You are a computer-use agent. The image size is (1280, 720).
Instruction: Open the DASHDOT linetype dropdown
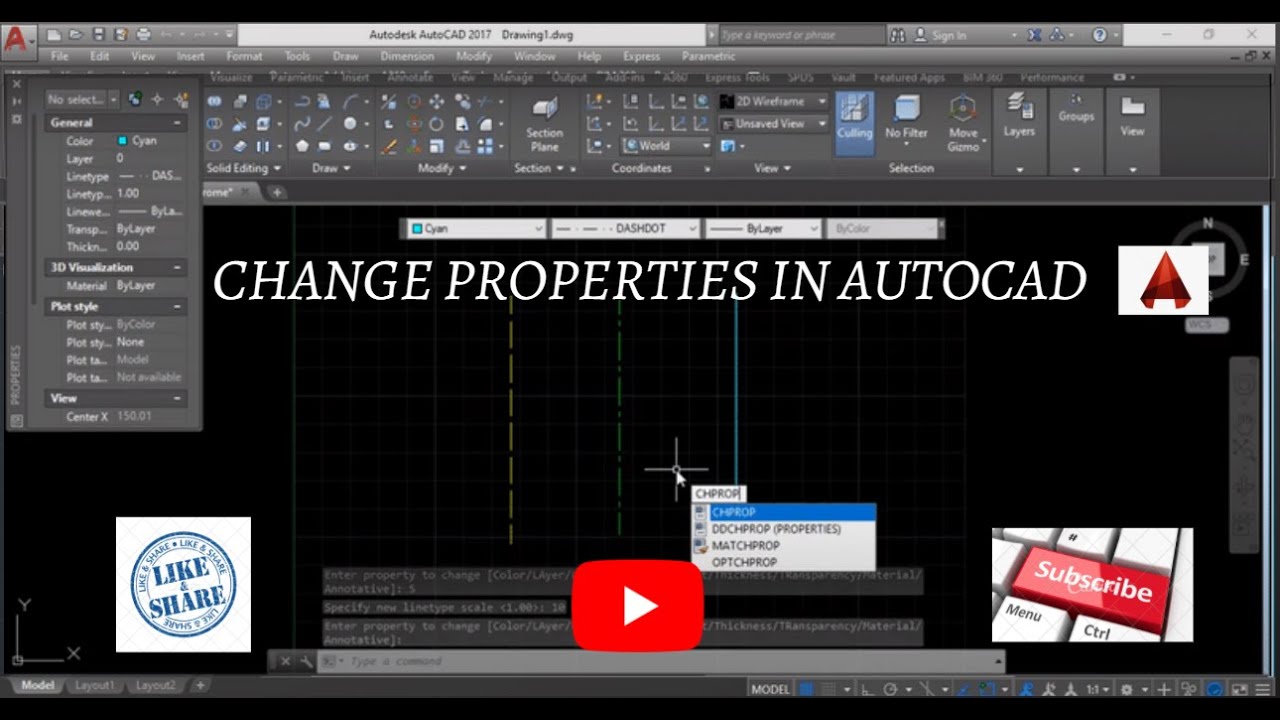[x=625, y=229]
